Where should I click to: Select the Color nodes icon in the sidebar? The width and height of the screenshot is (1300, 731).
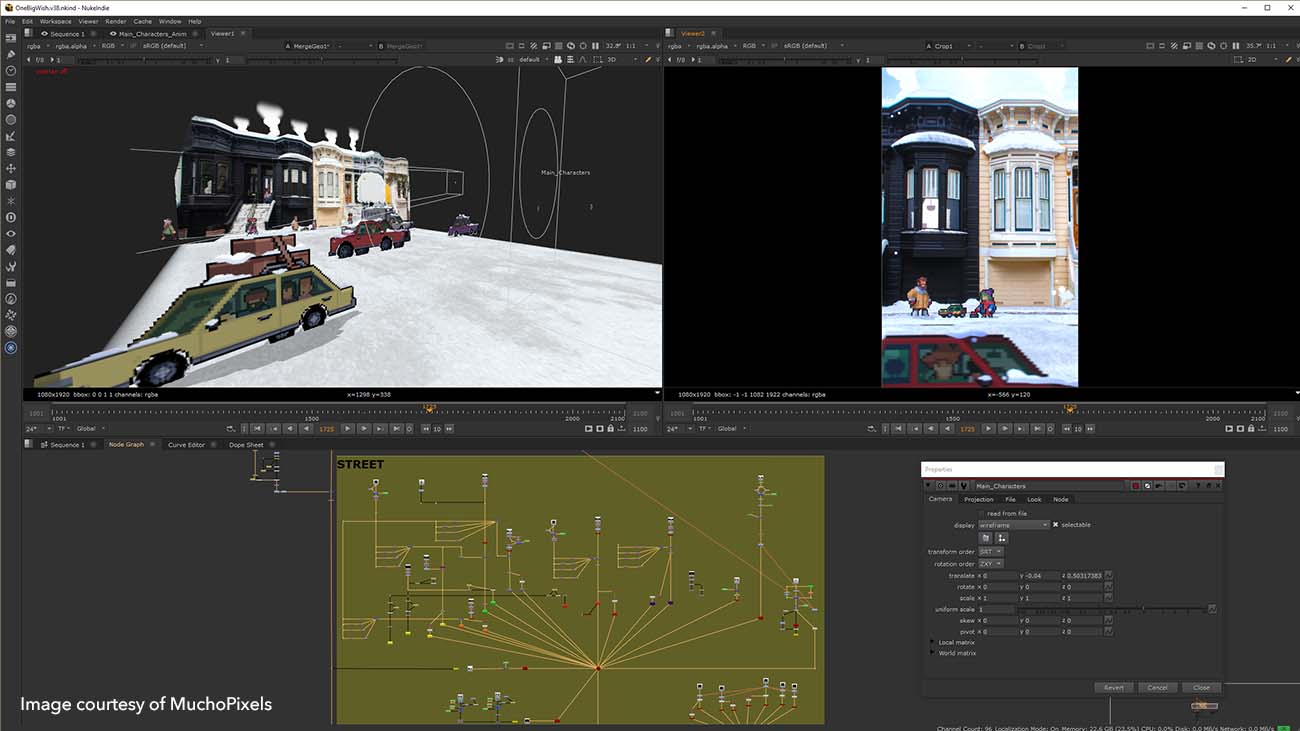coord(11,104)
